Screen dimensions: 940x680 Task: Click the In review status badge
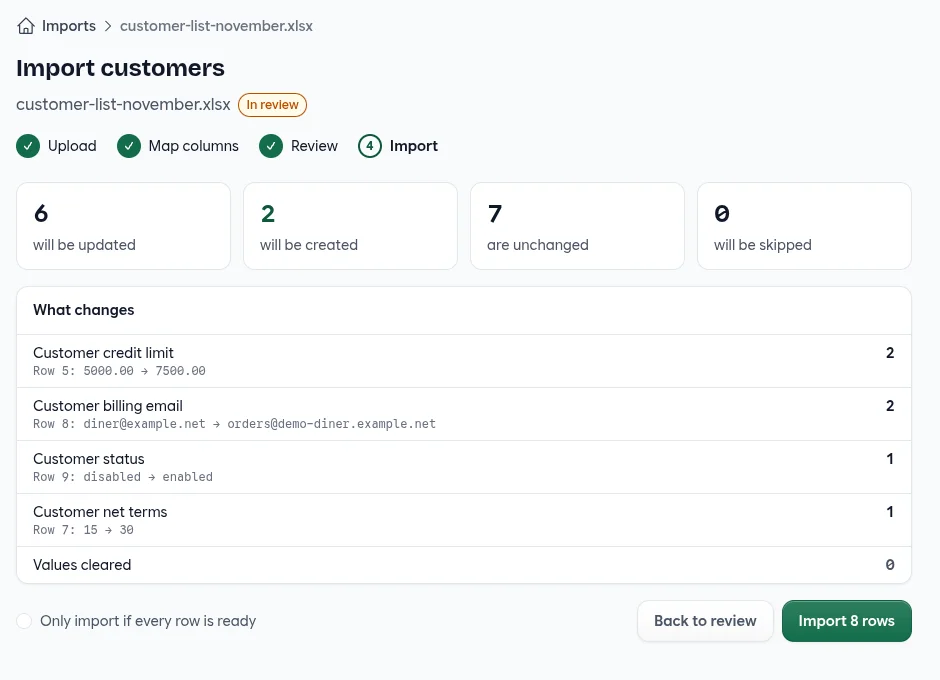[272, 105]
